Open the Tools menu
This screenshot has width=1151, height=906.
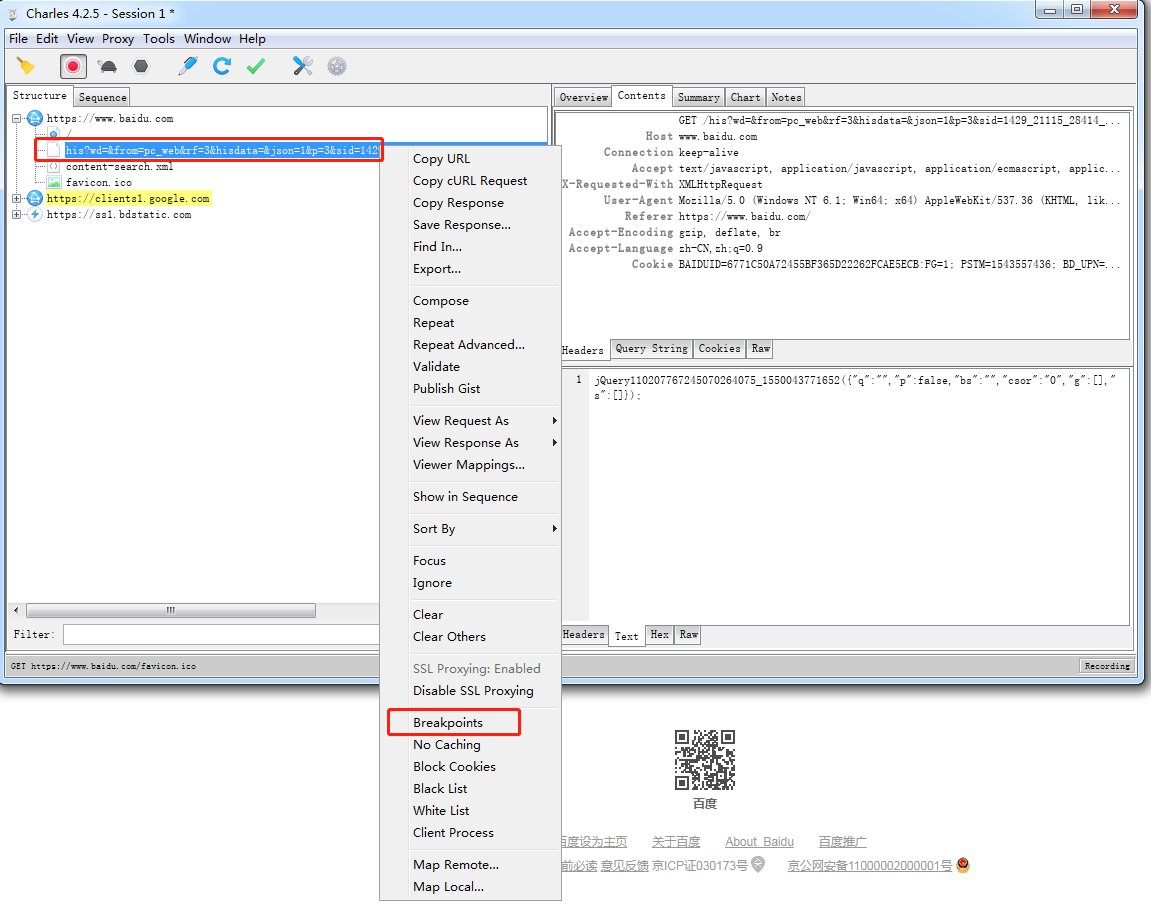pos(159,39)
